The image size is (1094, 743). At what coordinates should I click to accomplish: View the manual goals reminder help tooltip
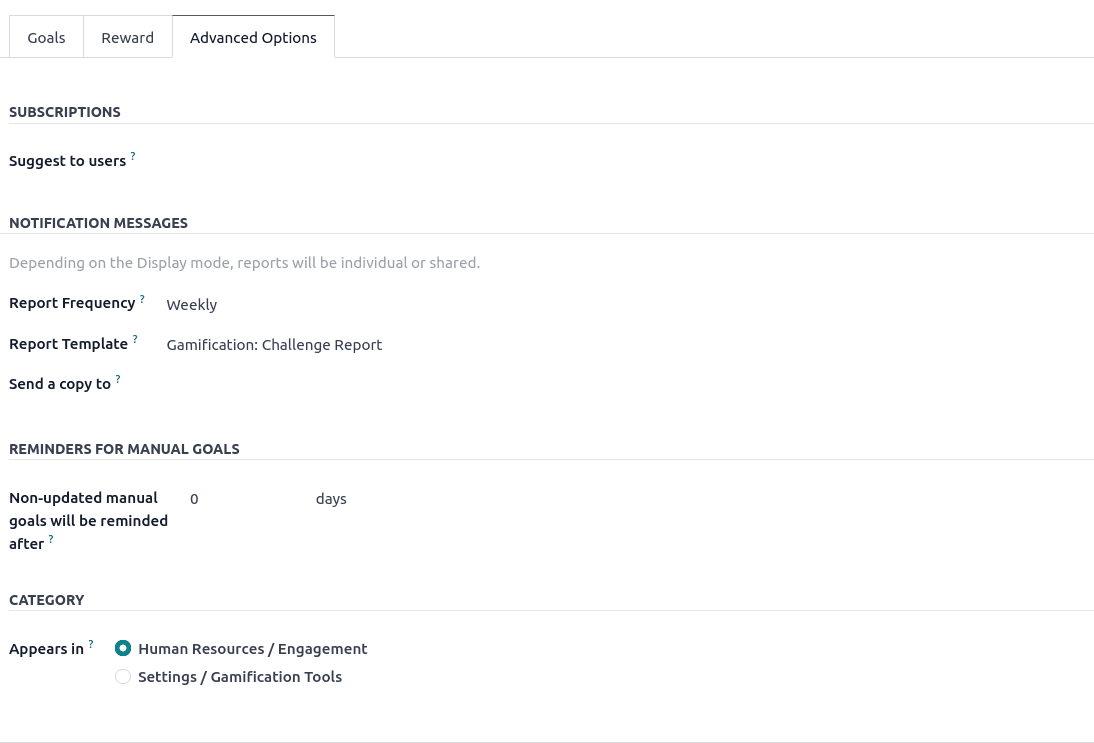click(51, 538)
